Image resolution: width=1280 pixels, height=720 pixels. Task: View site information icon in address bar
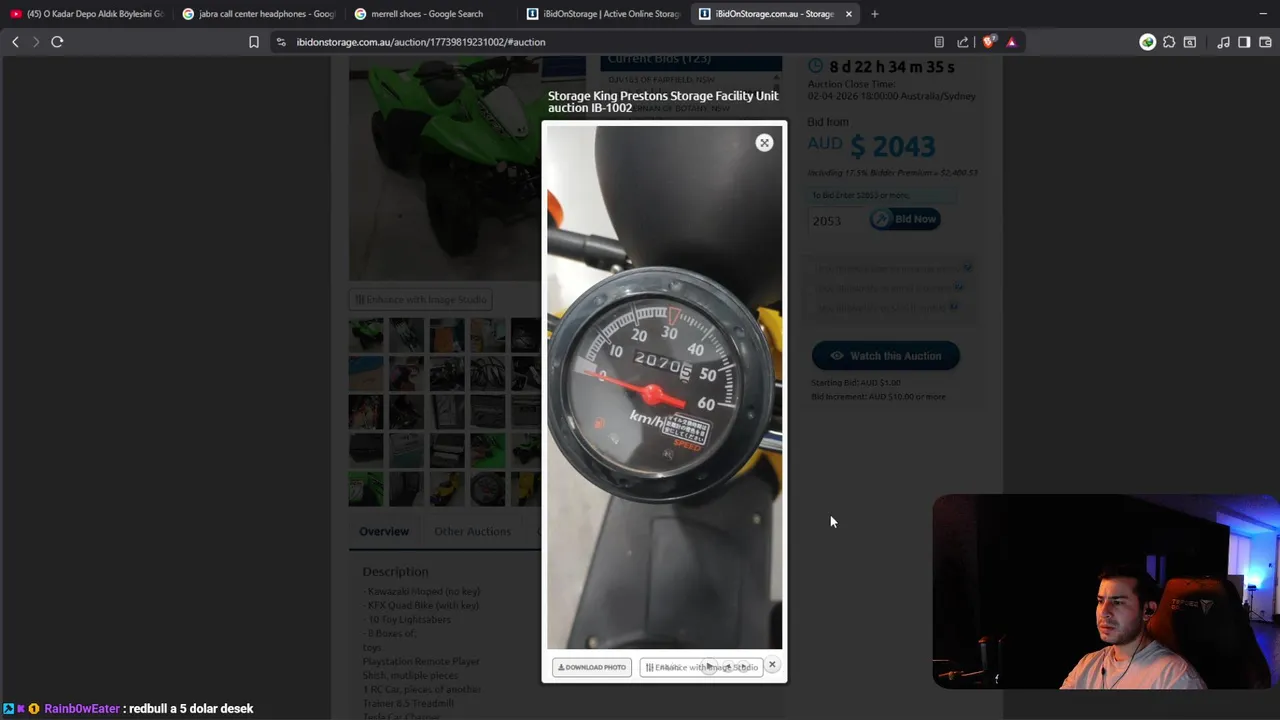coord(281,42)
